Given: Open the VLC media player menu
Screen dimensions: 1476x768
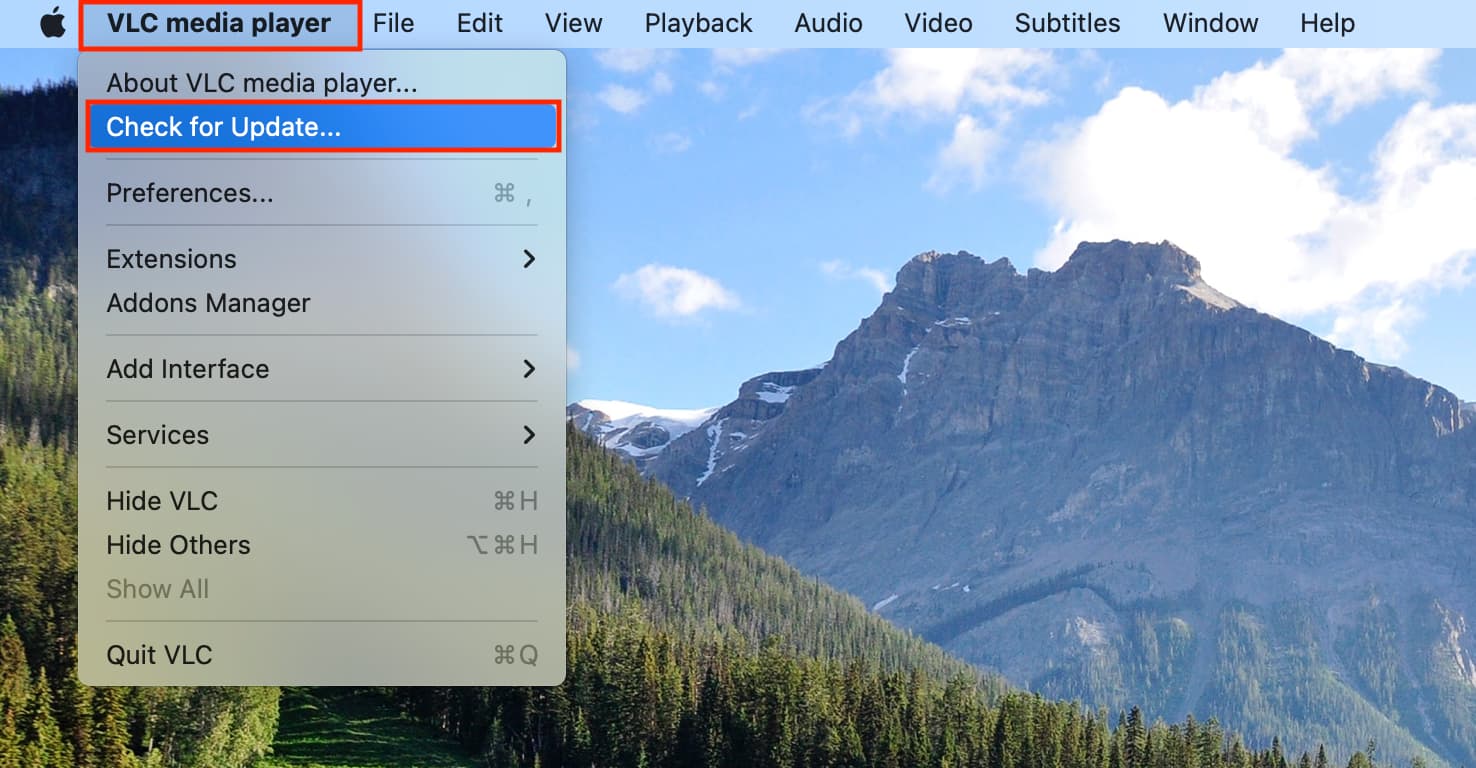Looking at the screenshot, I should click(x=219, y=23).
